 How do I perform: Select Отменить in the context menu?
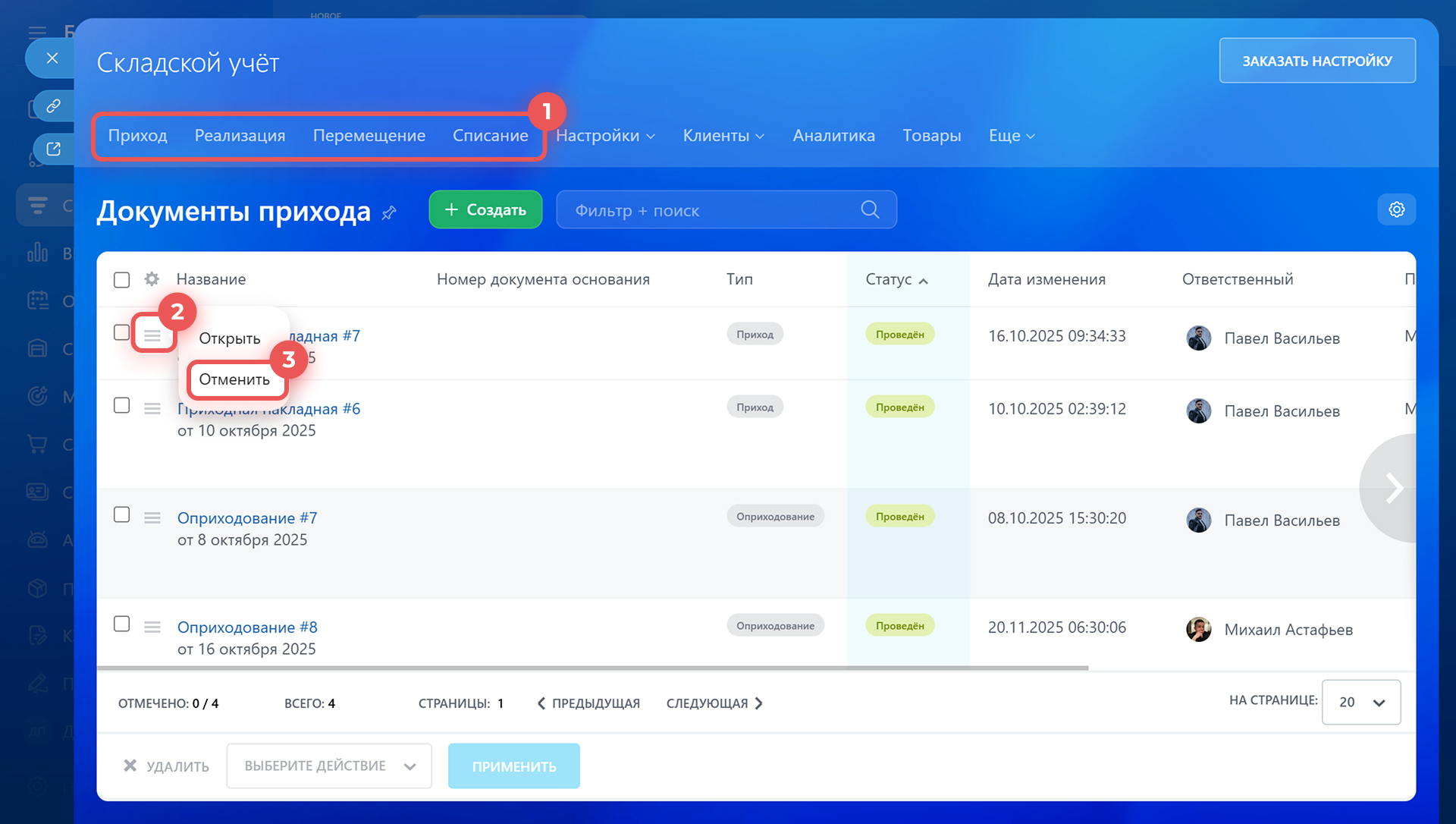[234, 379]
